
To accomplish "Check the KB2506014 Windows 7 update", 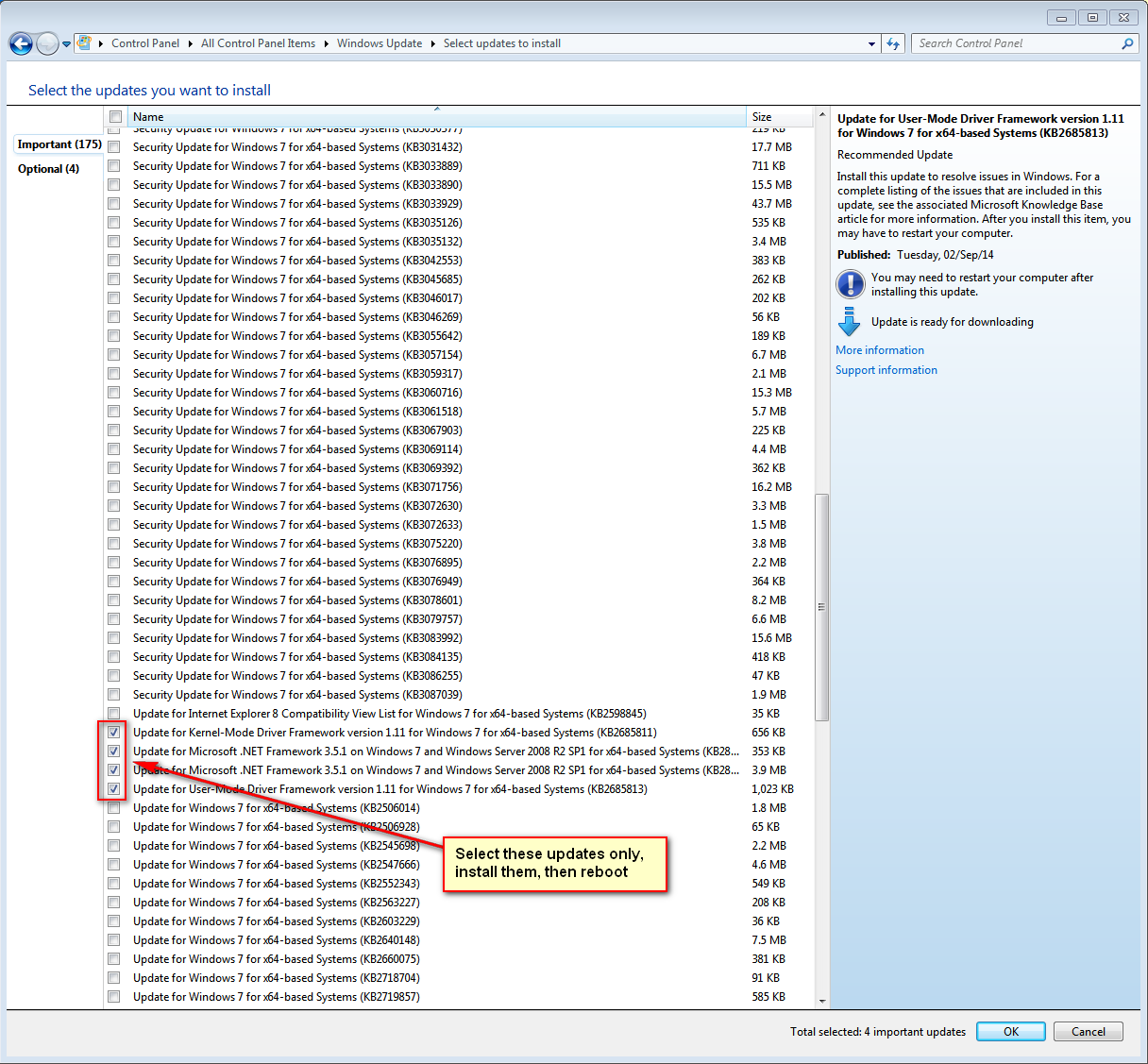I will coord(114,808).
